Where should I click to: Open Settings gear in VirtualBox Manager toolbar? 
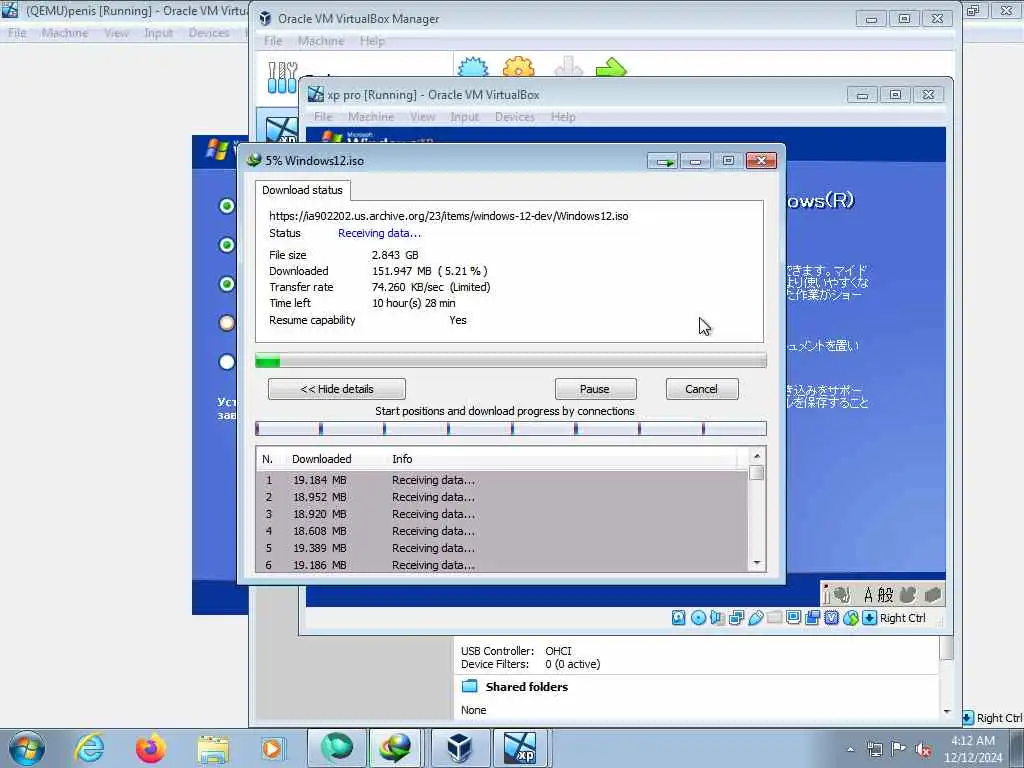(519, 67)
